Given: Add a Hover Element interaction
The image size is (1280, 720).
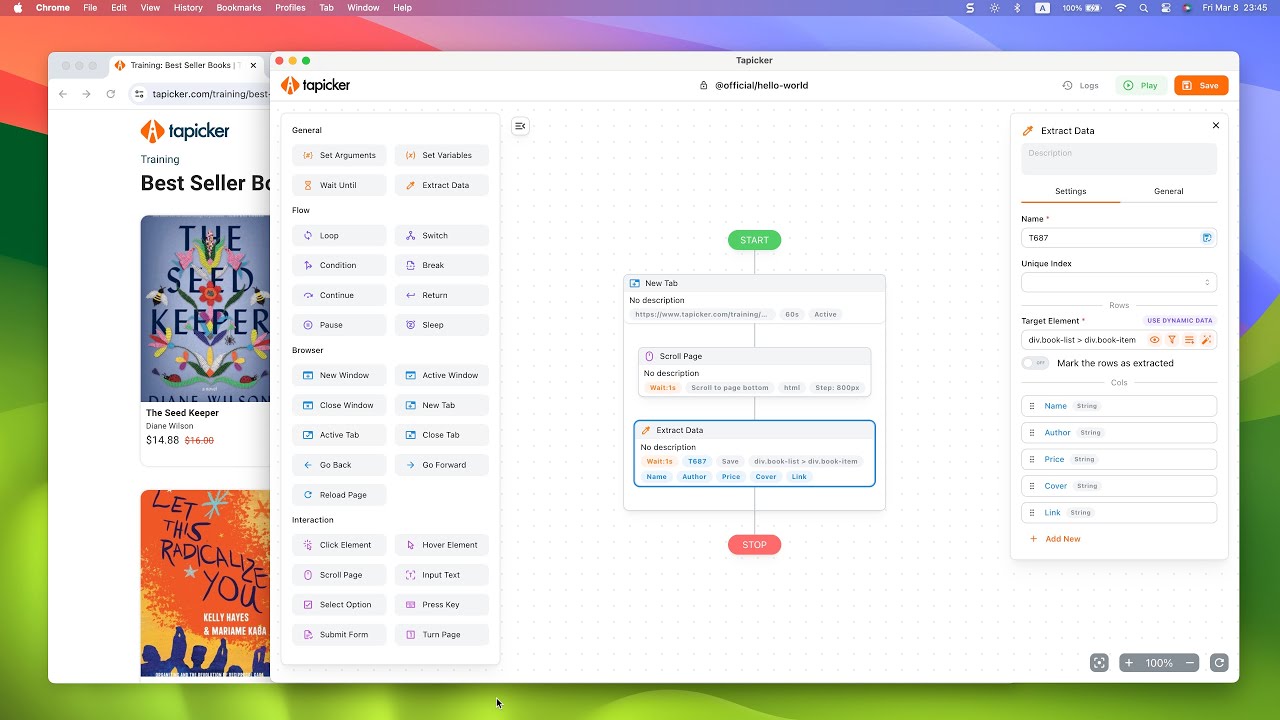Looking at the screenshot, I should (x=442, y=545).
